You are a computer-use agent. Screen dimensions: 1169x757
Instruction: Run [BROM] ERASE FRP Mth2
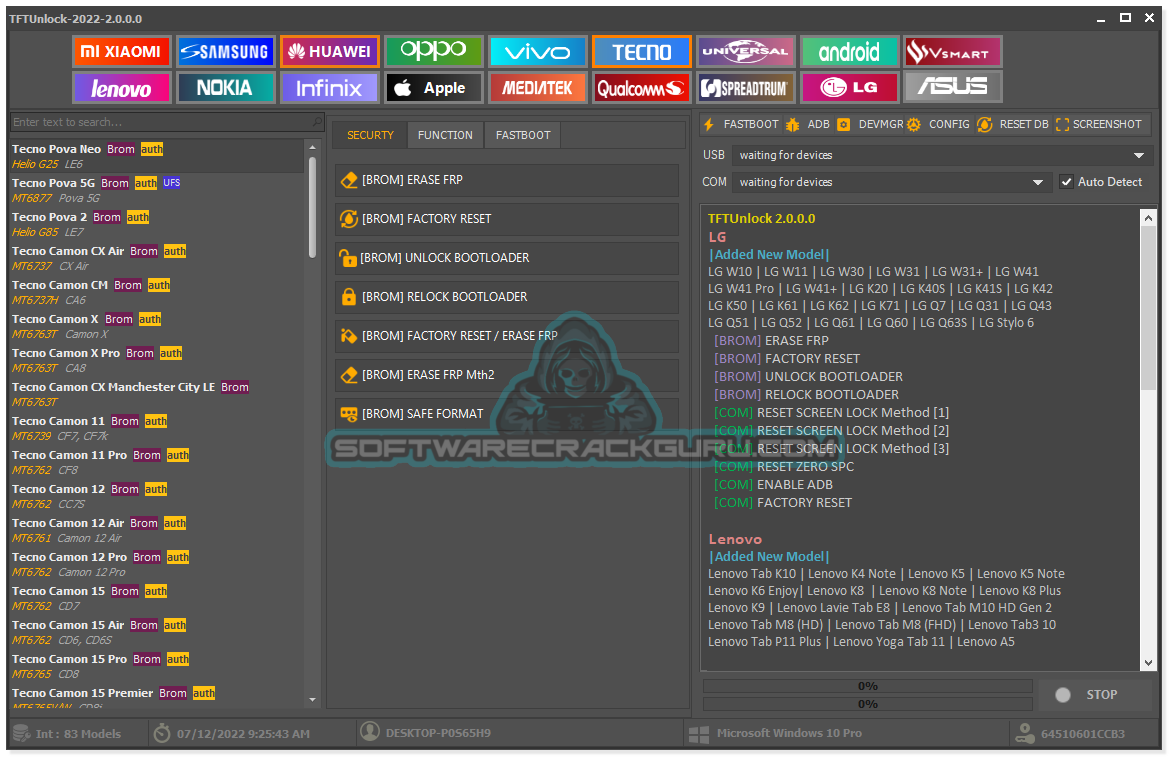coord(506,374)
